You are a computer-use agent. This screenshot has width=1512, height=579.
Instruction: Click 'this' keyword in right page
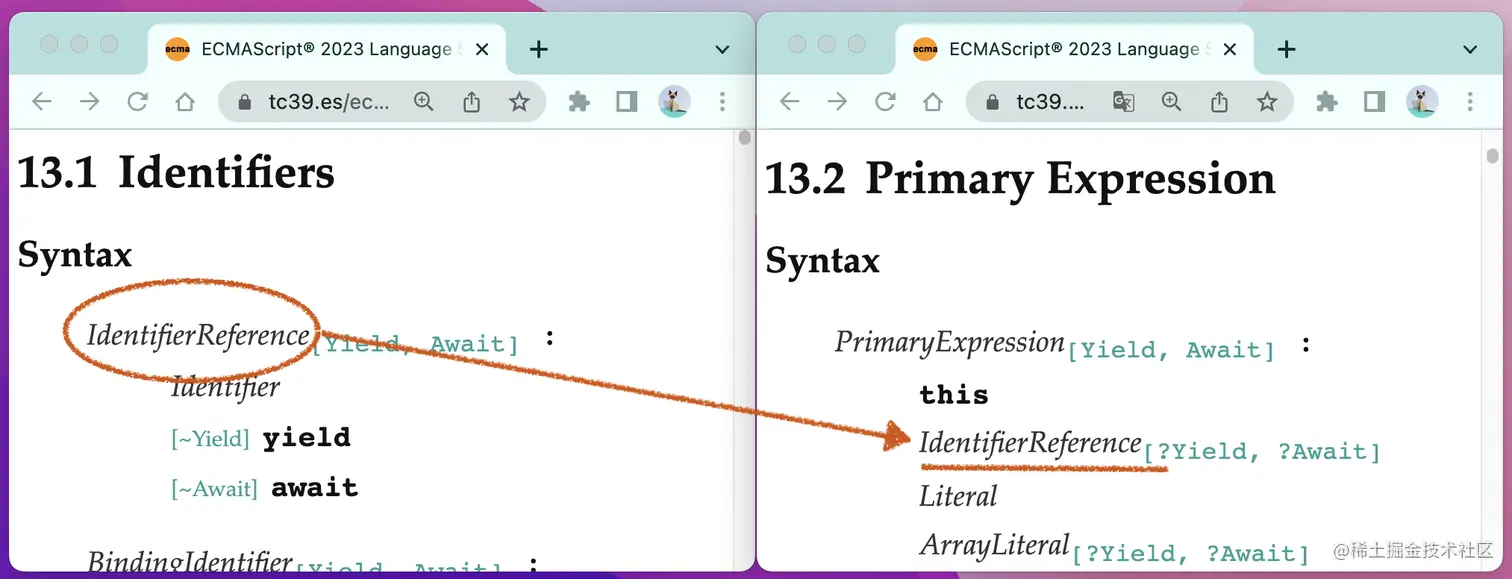954,394
